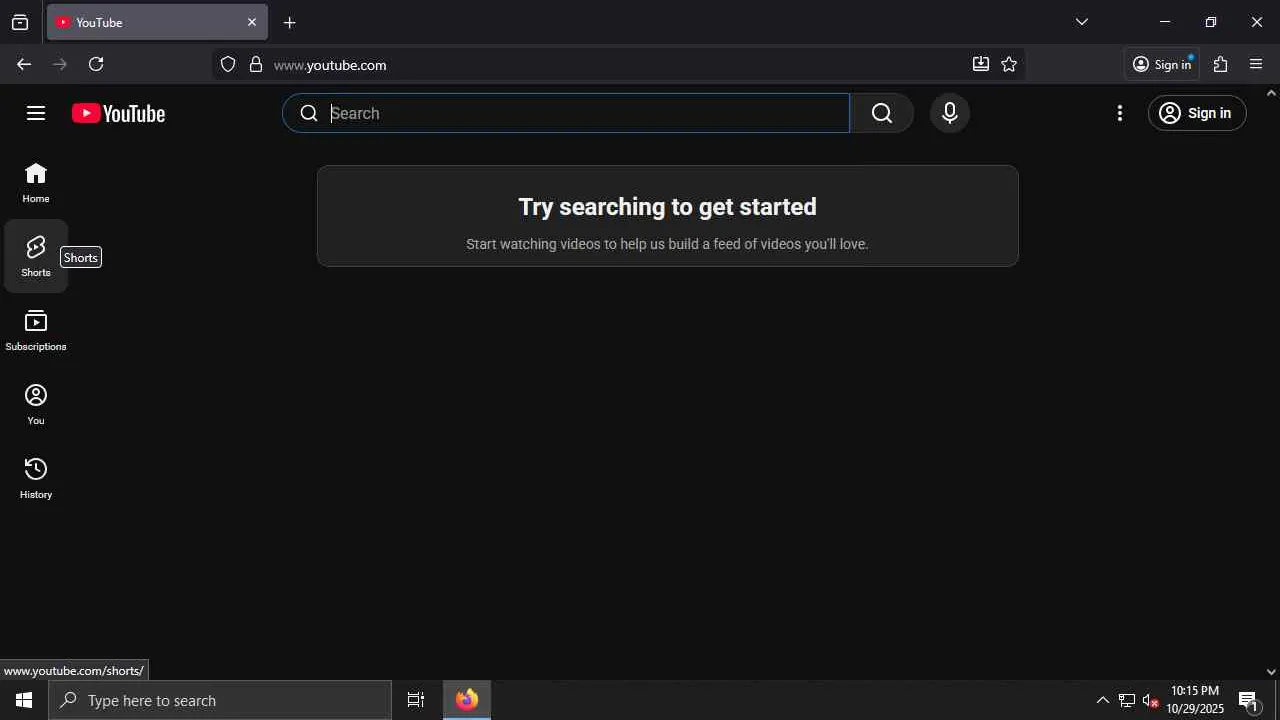List all tabs dropdown arrow
The height and width of the screenshot is (720, 1280).
[1082, 22]
